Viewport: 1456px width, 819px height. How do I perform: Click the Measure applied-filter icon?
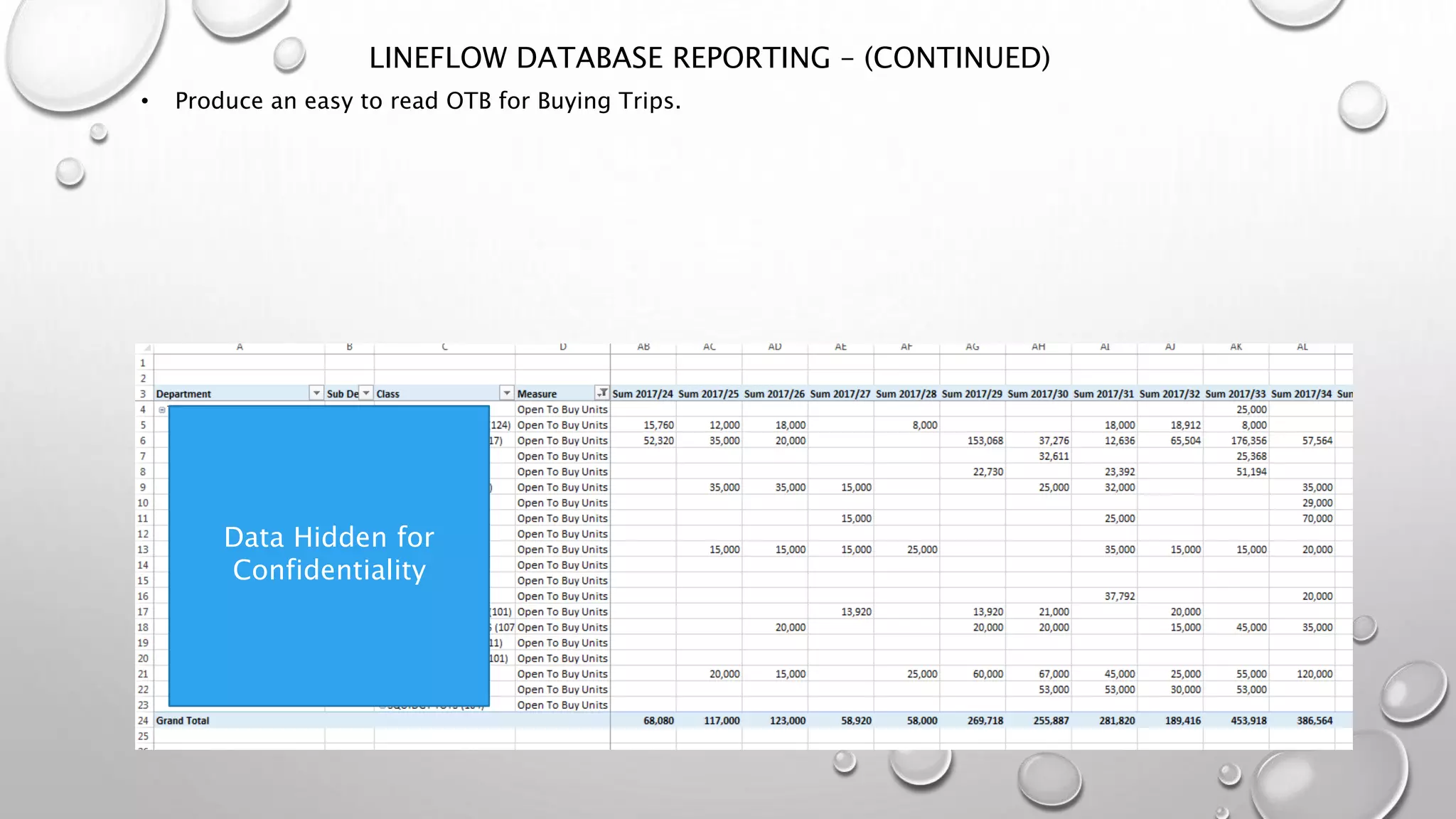[x=602, y=393]
